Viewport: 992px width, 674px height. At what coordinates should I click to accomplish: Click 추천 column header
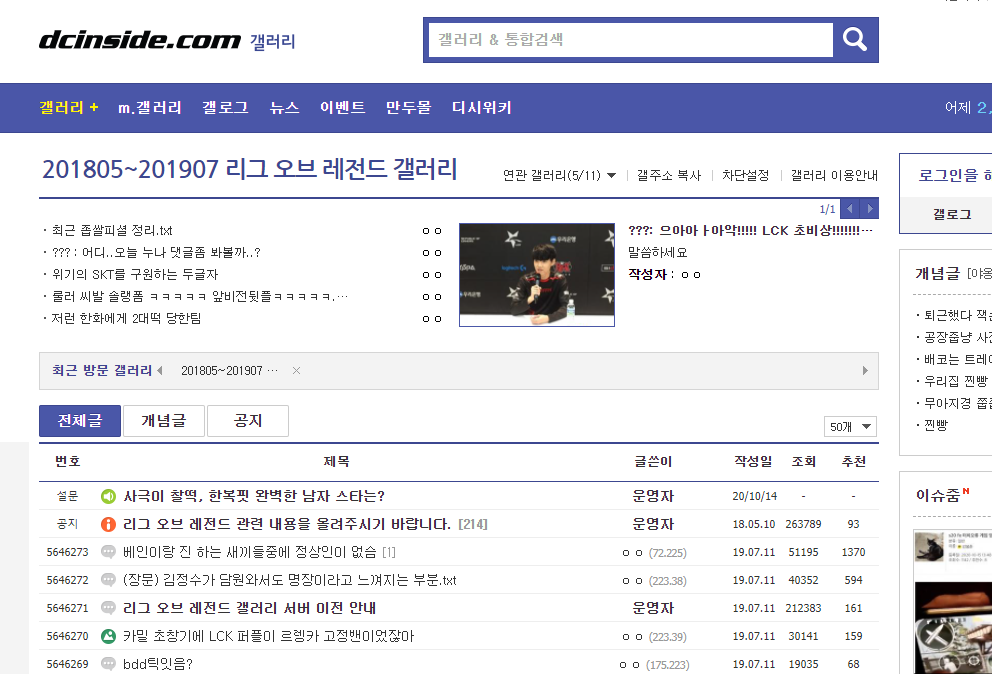tap(853, 461)
